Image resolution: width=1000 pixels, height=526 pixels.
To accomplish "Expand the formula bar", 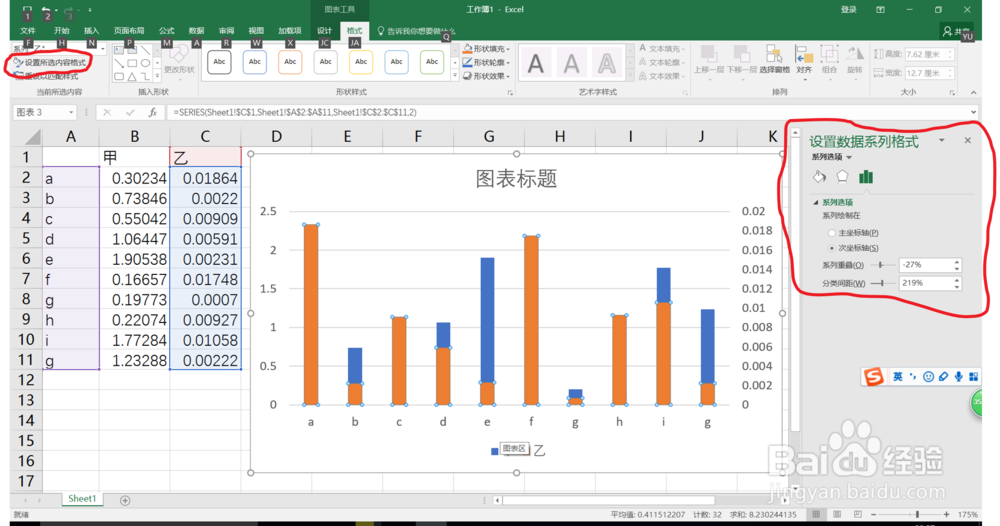I will click(973, 112).
